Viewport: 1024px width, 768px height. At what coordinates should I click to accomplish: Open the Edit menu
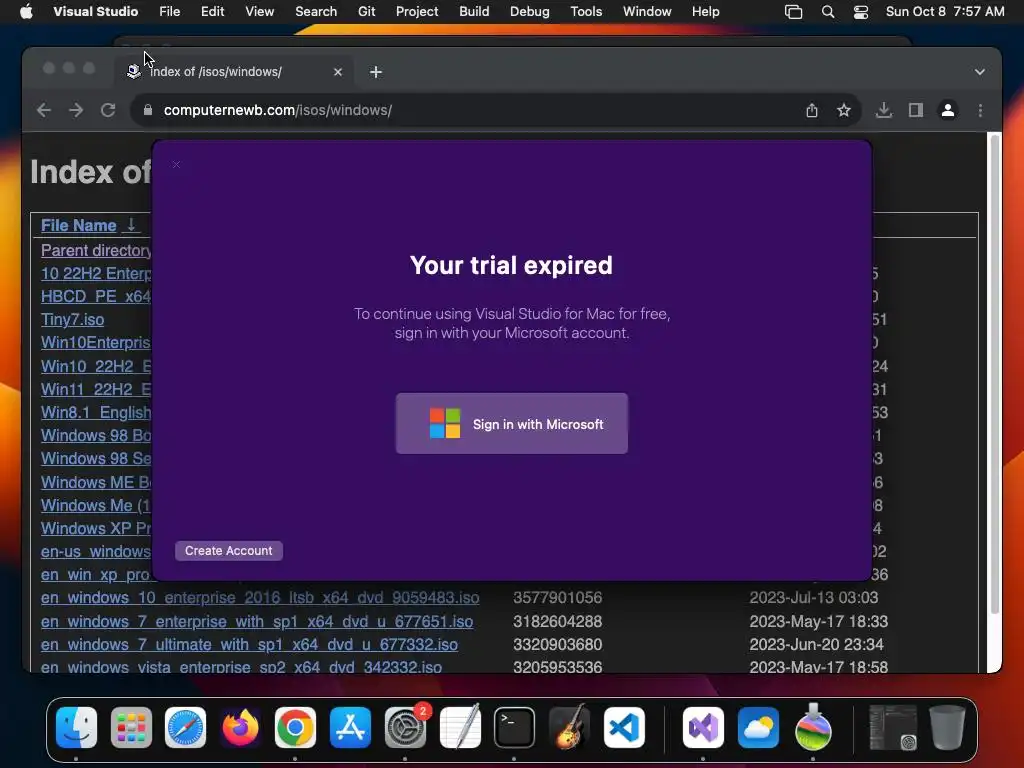point(212,11)
